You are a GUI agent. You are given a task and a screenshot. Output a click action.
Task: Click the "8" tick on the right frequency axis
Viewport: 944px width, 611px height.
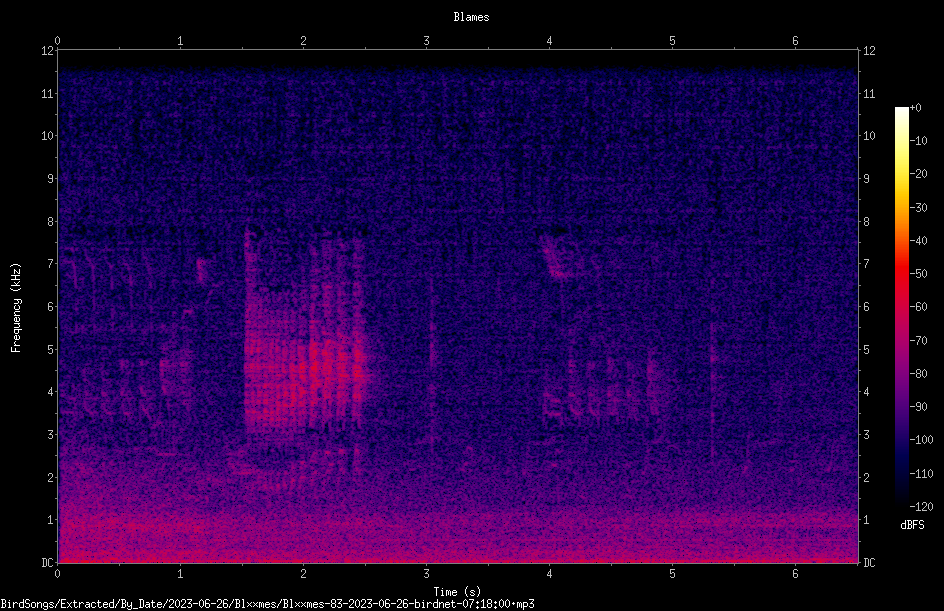[x=866, y=222]
